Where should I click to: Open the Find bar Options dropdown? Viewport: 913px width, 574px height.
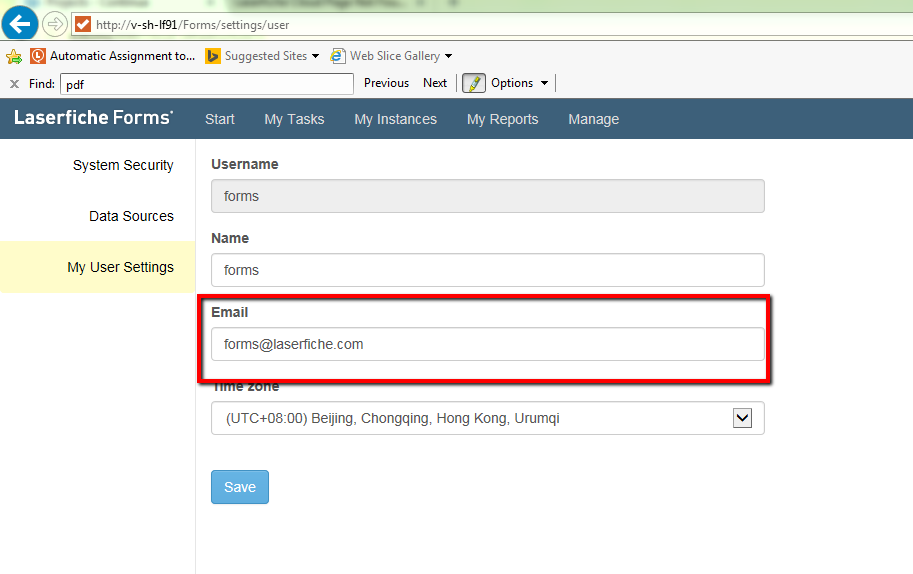pos(519,83)
